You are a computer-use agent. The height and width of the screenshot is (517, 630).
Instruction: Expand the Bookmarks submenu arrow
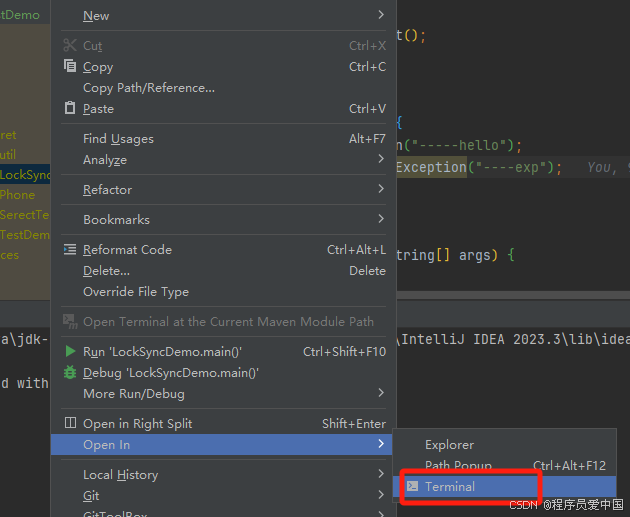(381, 219)
